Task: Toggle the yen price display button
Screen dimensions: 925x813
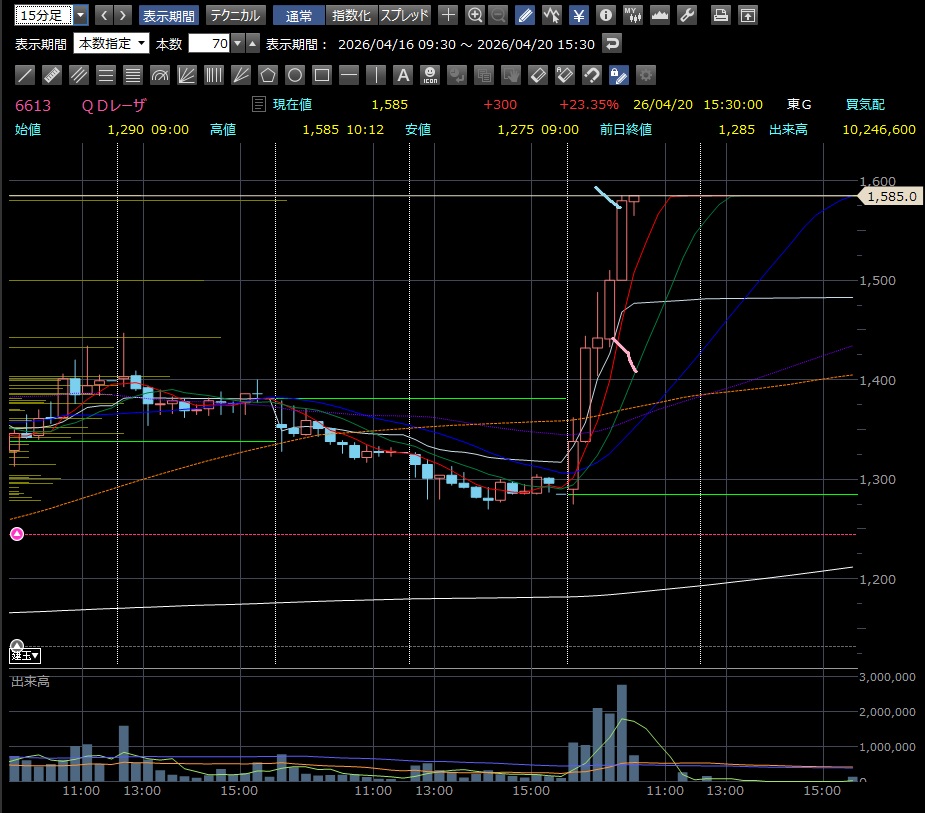Action: [x=579, y=15]
